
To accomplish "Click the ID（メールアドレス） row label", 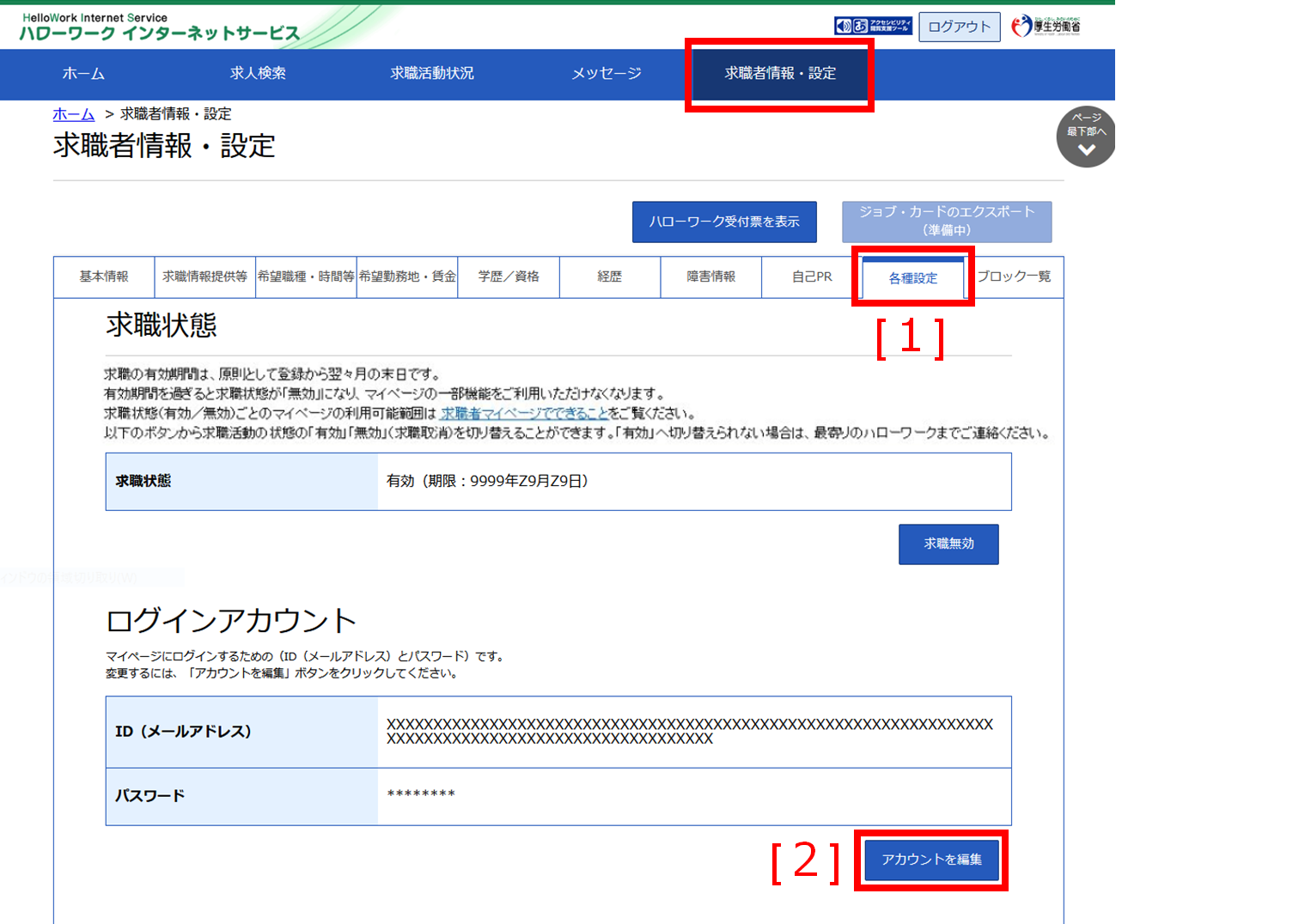I will point(183,732).
